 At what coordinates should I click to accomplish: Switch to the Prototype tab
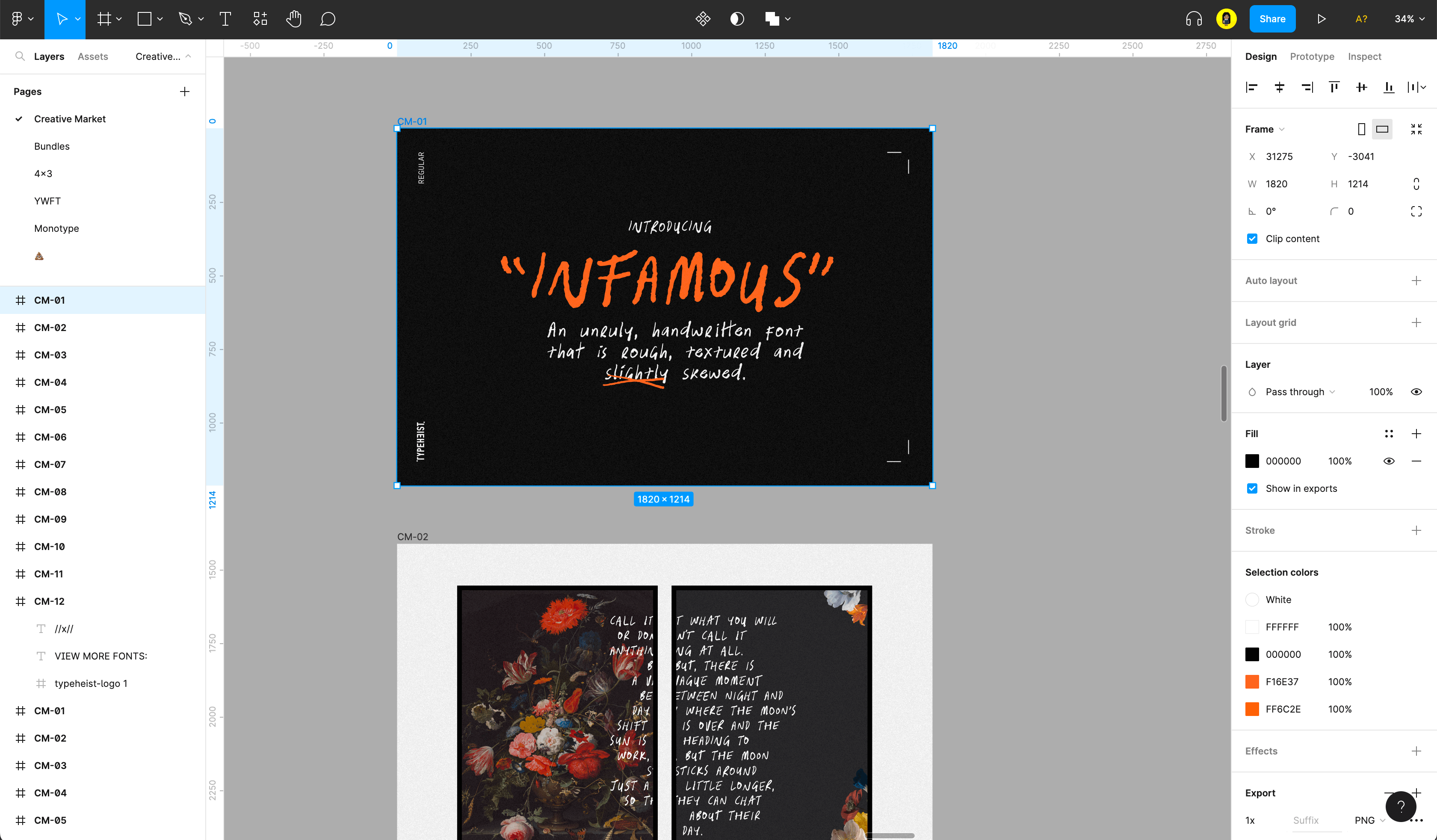tap(1312, 56)
